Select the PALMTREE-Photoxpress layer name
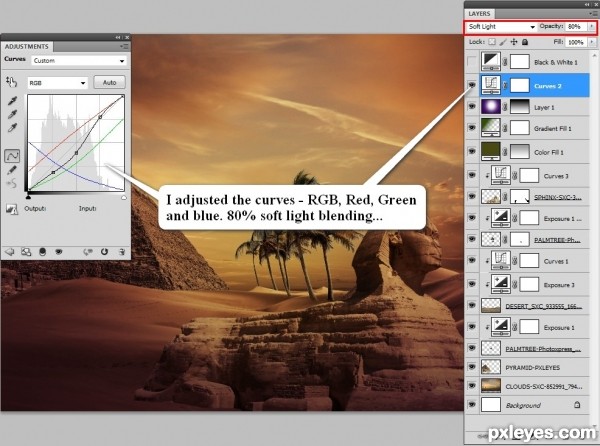The image size is (600, 446). tap(544, 348)
